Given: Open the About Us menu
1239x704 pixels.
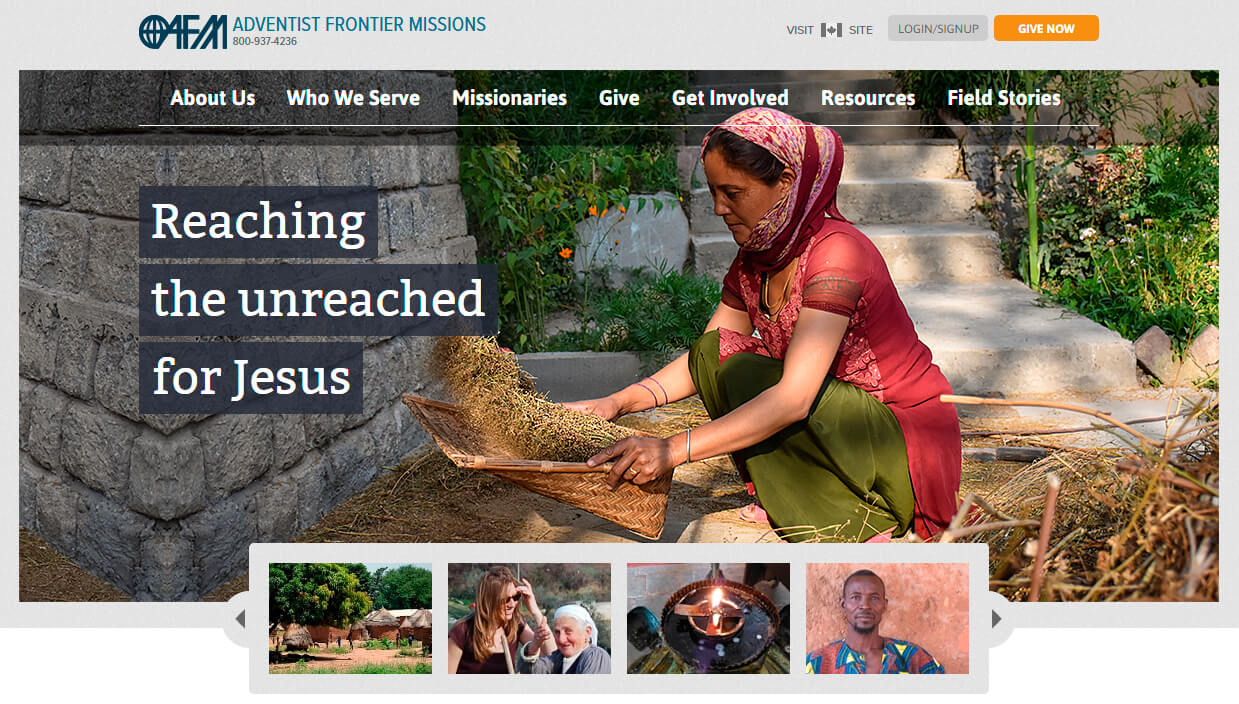Looking at the screenshot, I should (212, 98).
